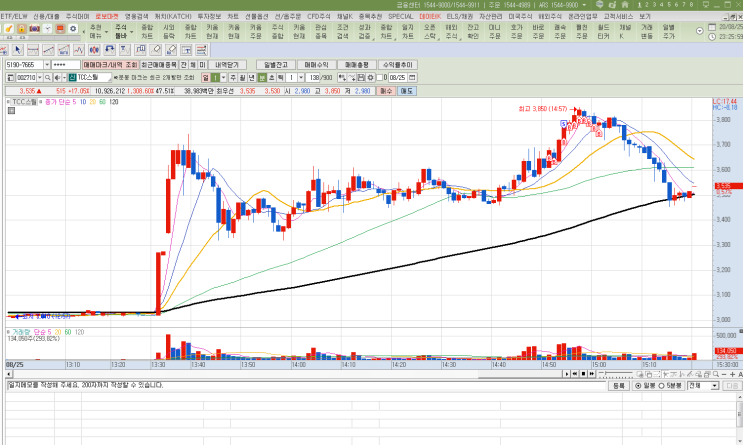Select the 5분봉 radio button

pyautogui.click(x=661, y=386)
